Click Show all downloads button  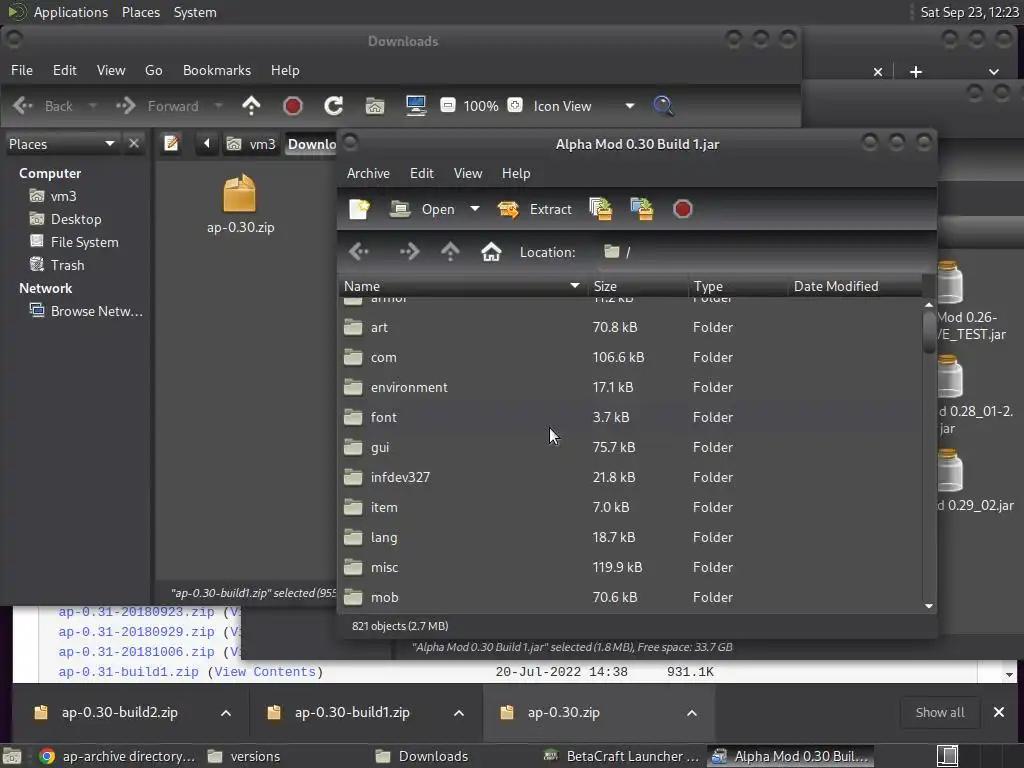(940, 712)
